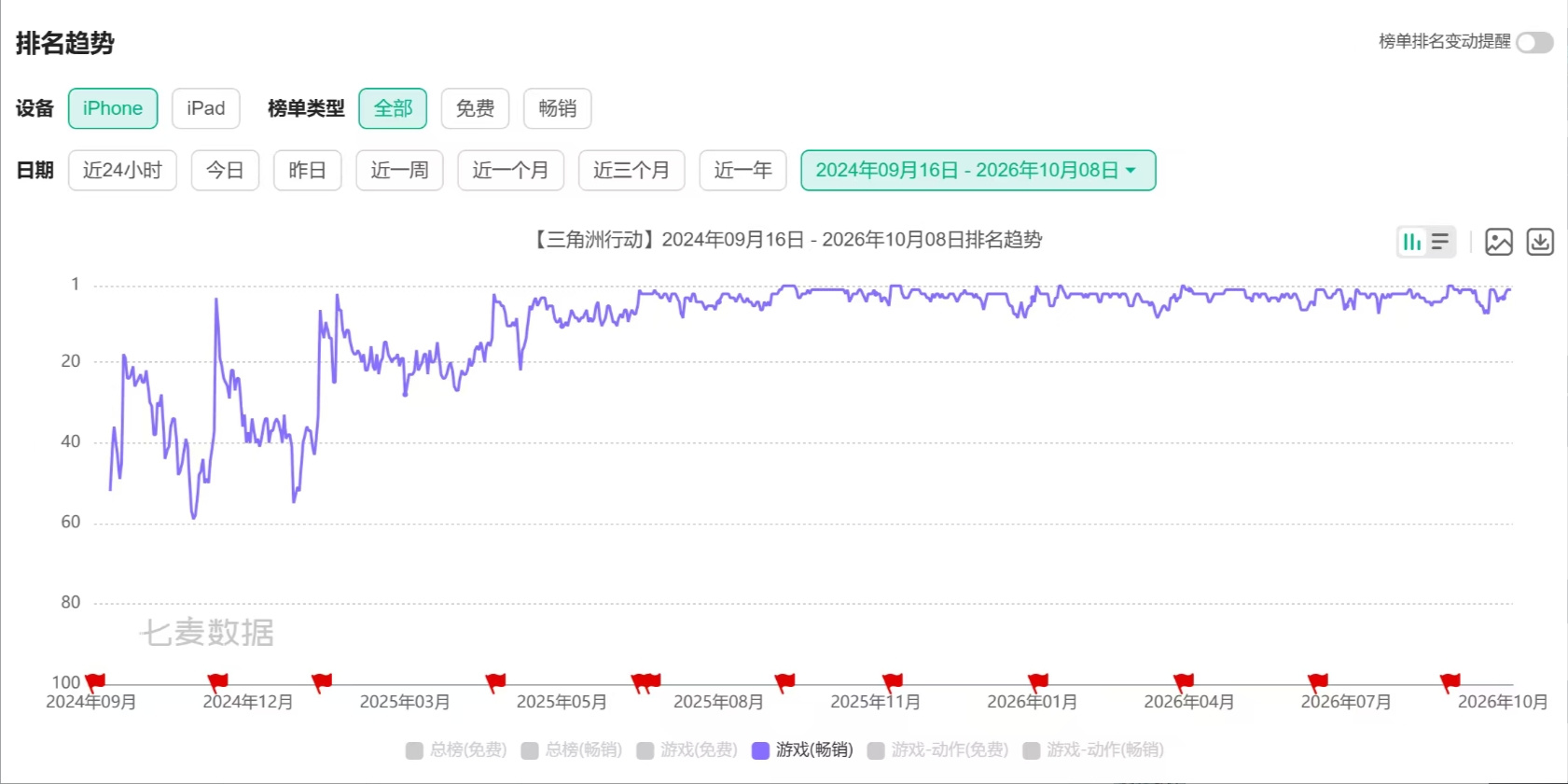
Task: Toggle 游戏(免费) legend series
Action: point(687,749)
